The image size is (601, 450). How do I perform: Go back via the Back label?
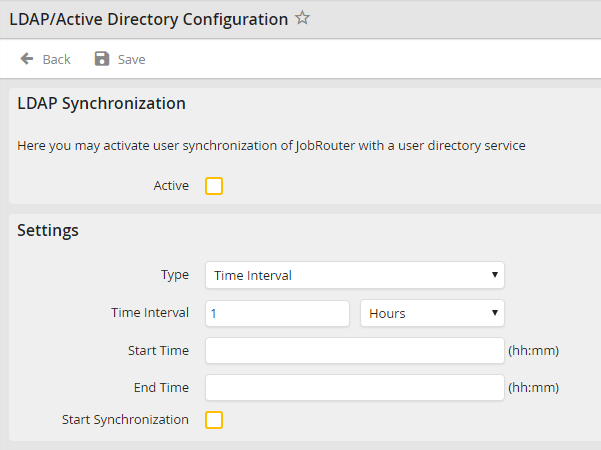tap(56, 59)
